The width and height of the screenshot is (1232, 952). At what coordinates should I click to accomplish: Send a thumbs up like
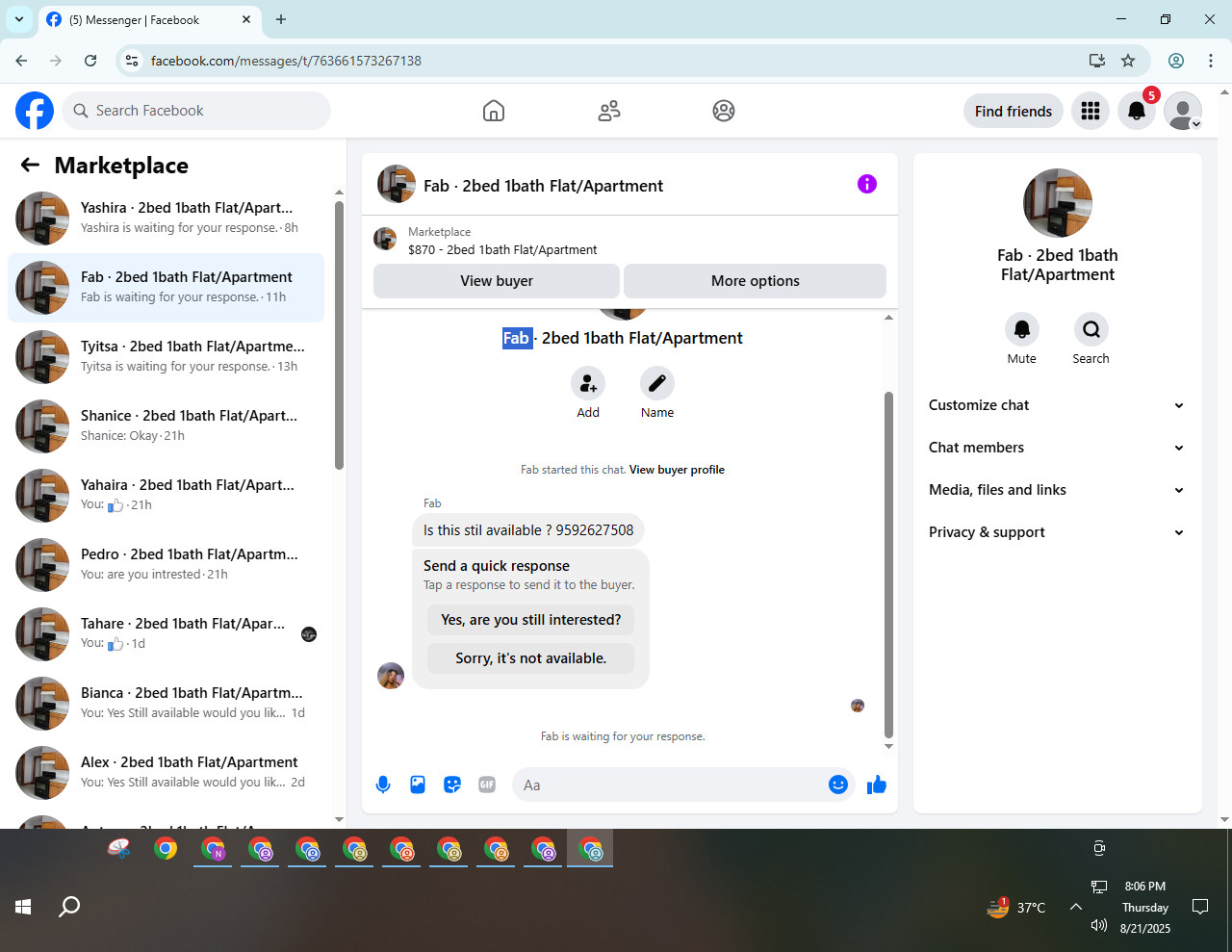877,785
